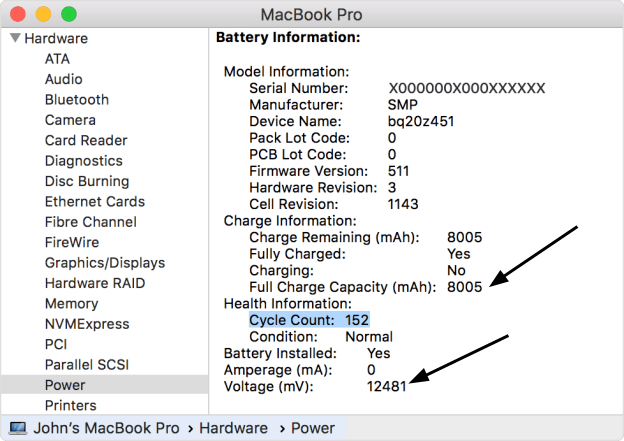The width and height of the screenshot is (624, 441).
Task: Open Hardware RAID section
Action: pyautogui.click(x=95, y=283)
